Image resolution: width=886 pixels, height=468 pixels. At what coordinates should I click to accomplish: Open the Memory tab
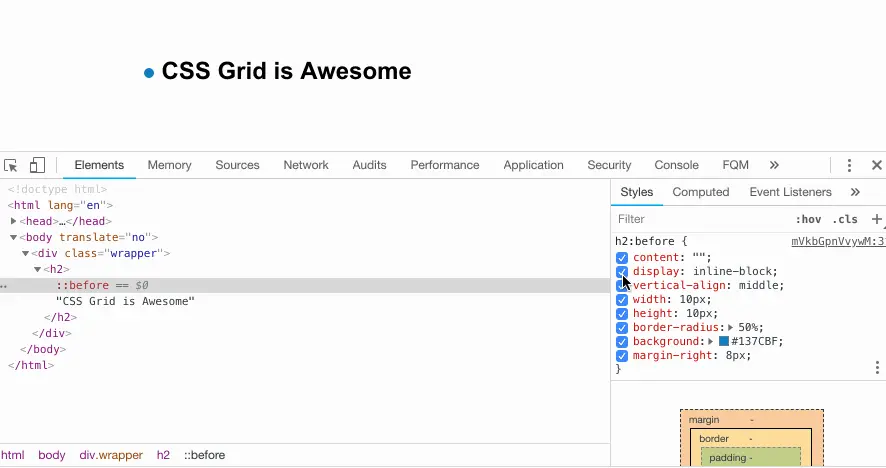point(170,165)
